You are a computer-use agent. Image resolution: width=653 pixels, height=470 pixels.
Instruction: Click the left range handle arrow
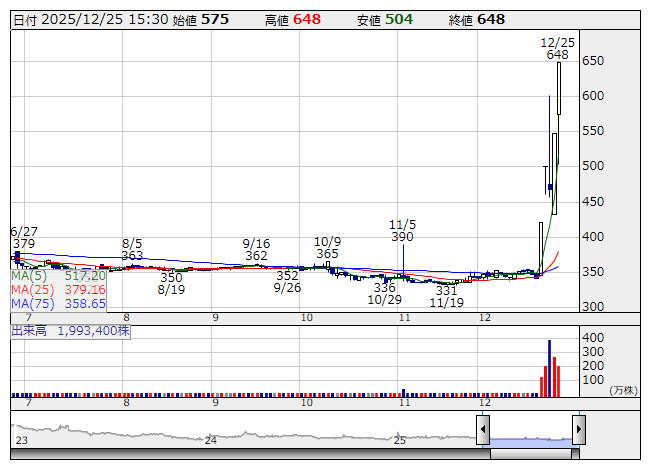[x=483, y=429]
